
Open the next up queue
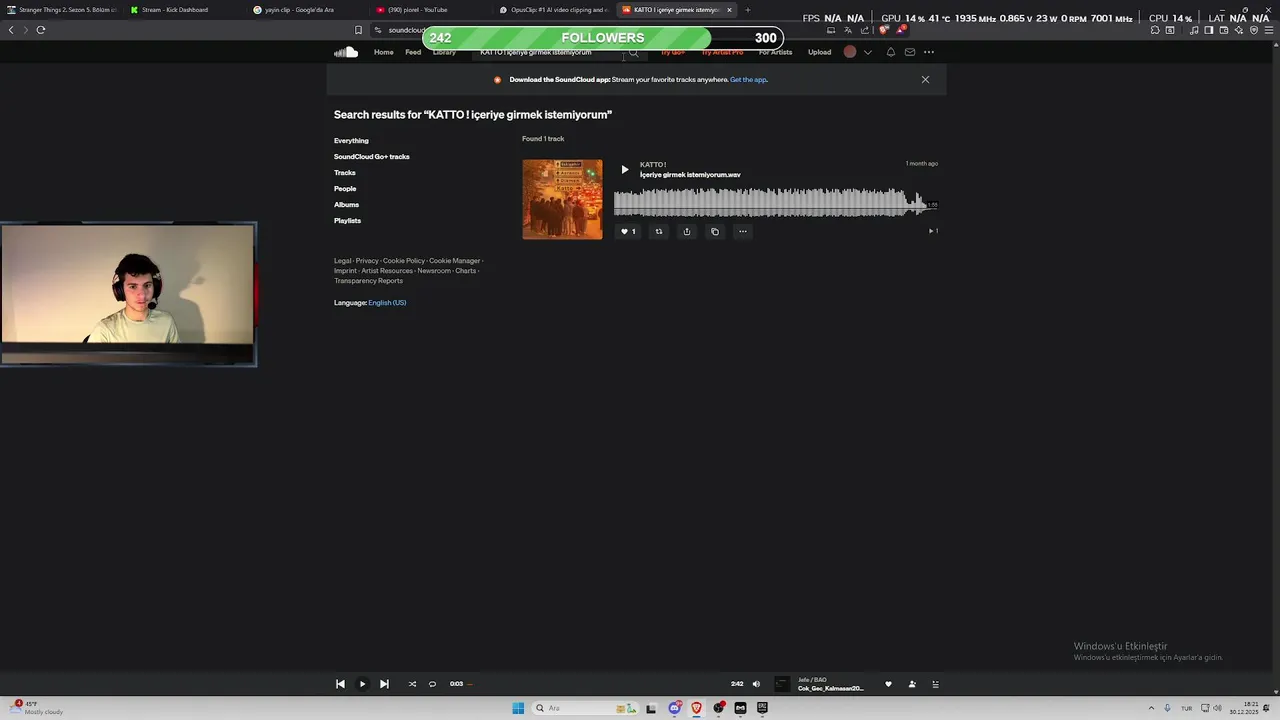(x=936, y=684)
